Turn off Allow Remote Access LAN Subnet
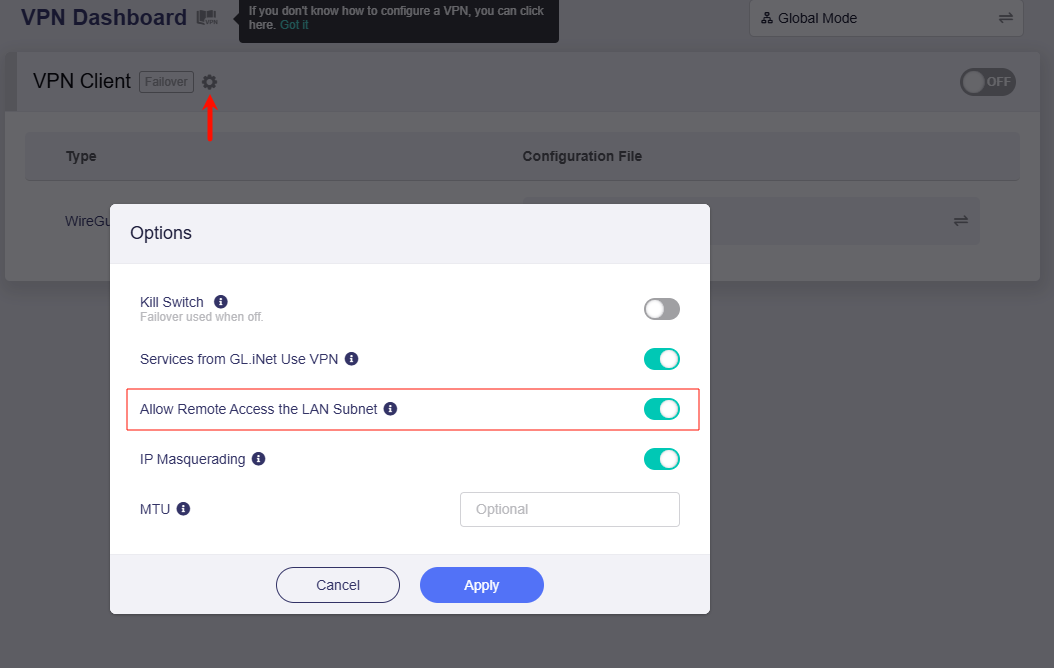The width and height of the screenshot is (1054, 668). click(x=661, y=409)
